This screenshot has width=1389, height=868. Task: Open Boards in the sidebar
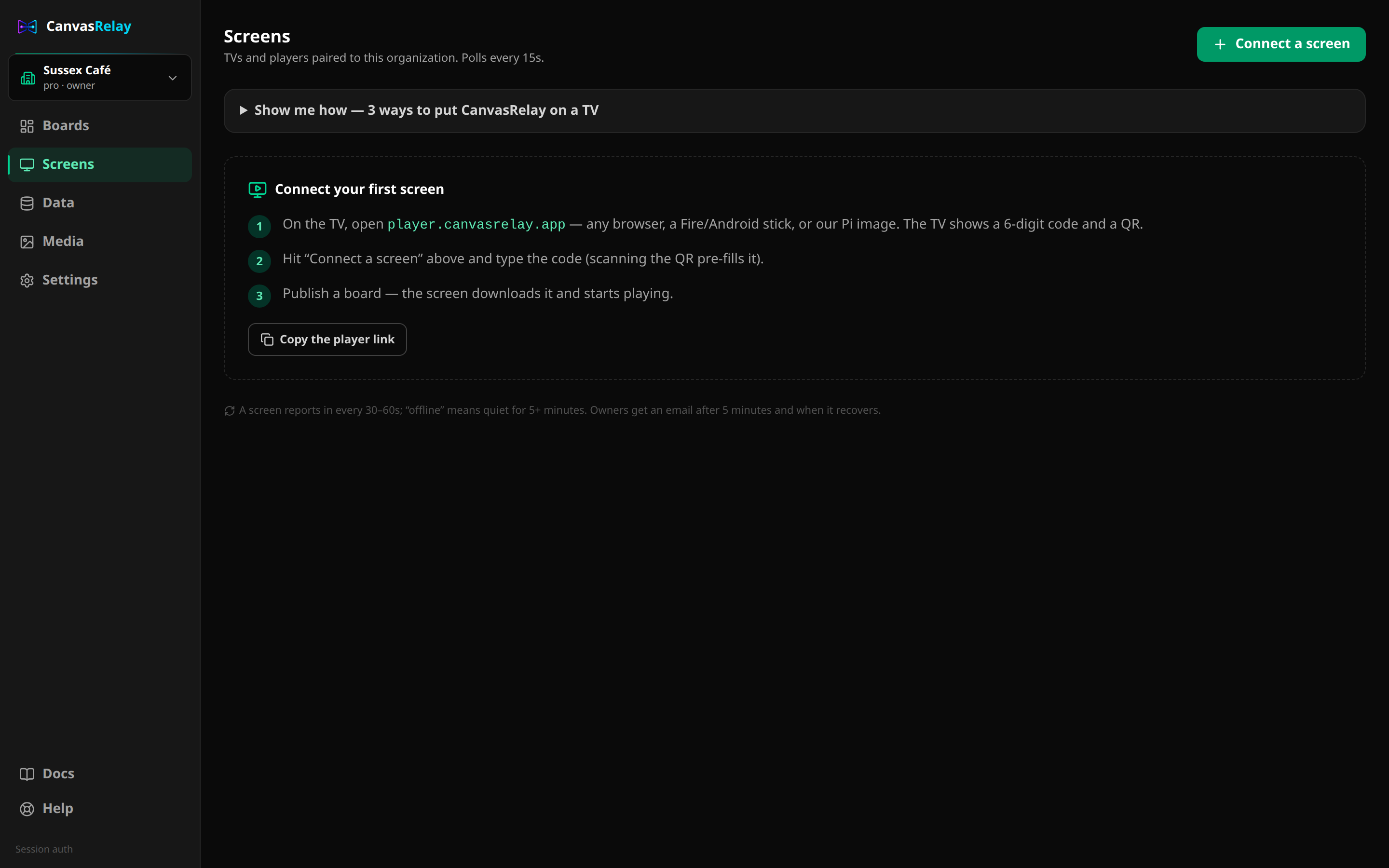pyautogui.click(x=100, y=126)
